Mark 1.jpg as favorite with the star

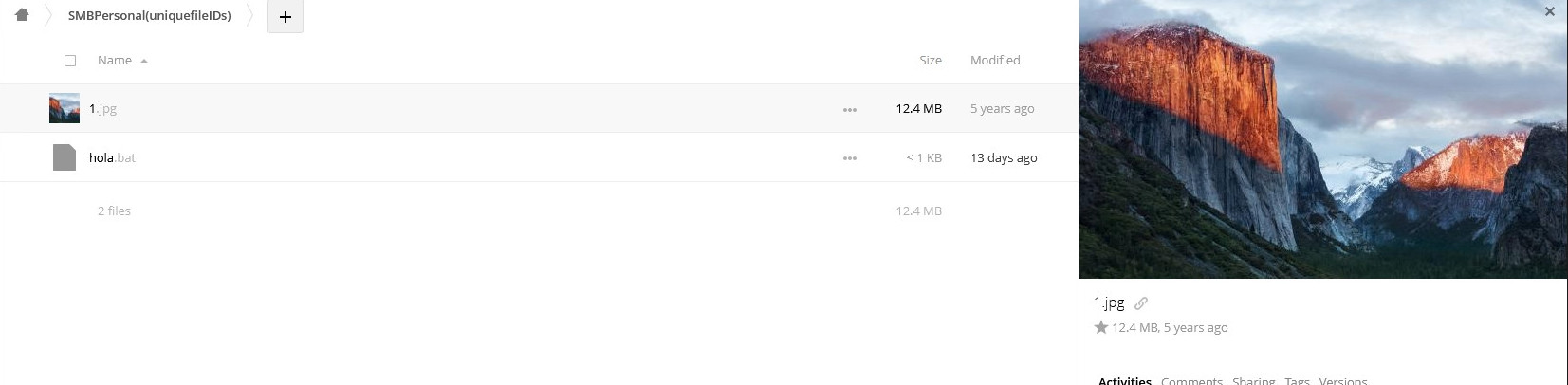pos(1101,327)
